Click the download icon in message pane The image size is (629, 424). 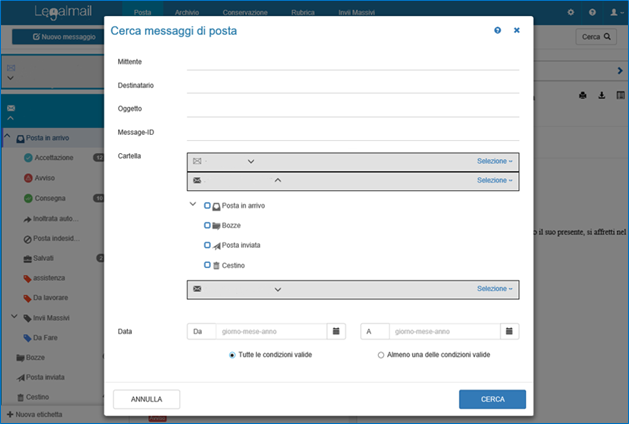click(x=602, y=96)
